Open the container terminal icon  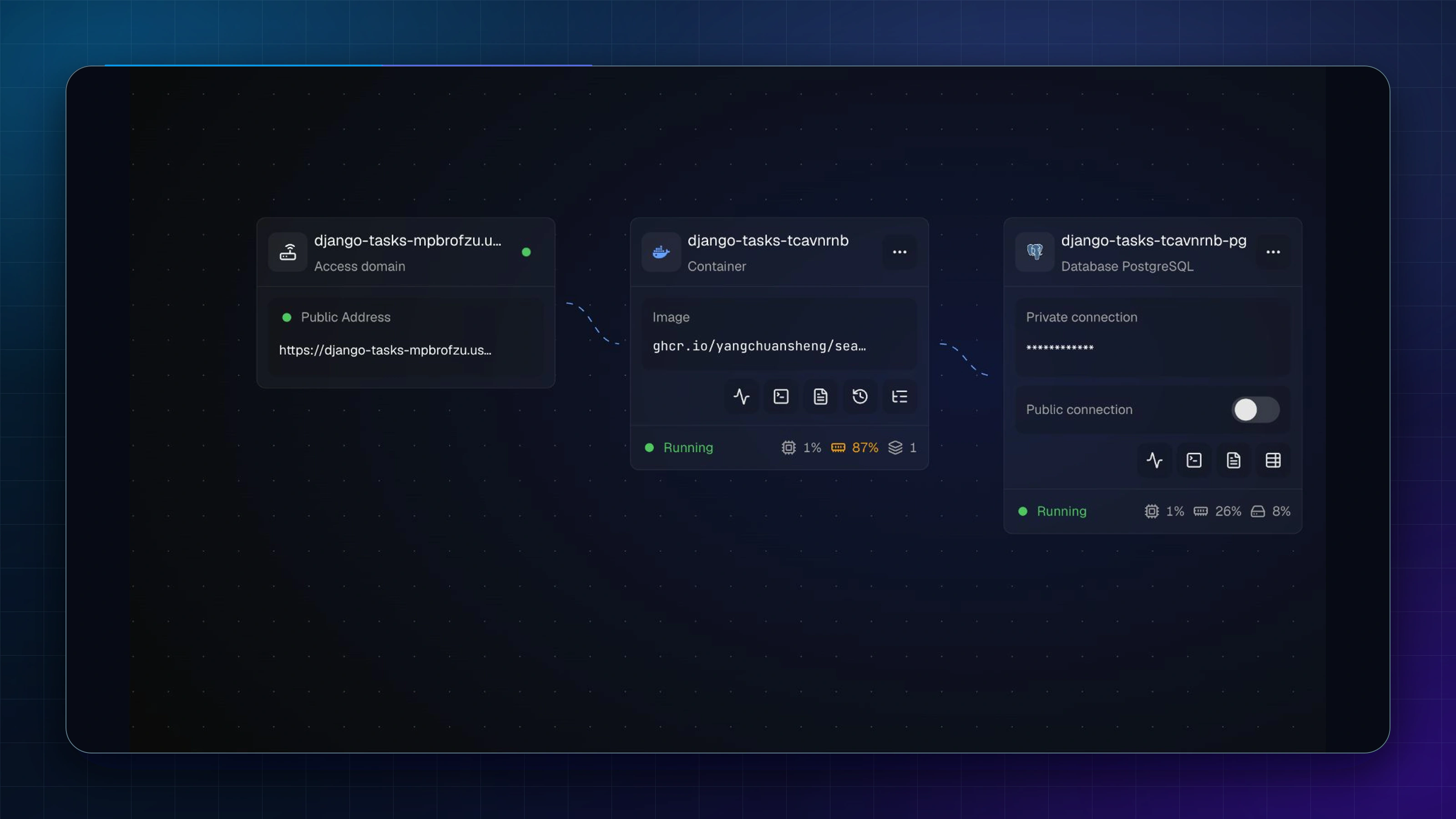click(x=781, y=397)
